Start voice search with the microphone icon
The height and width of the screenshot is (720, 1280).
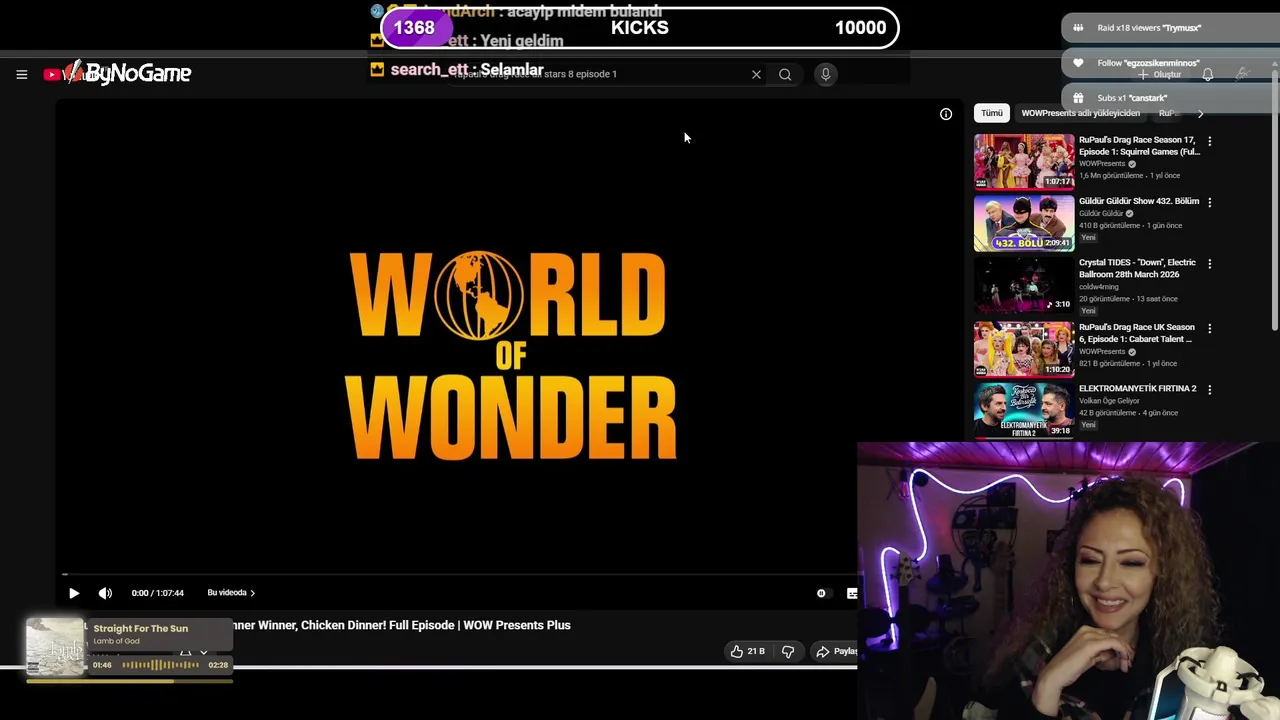click(825, 74)
